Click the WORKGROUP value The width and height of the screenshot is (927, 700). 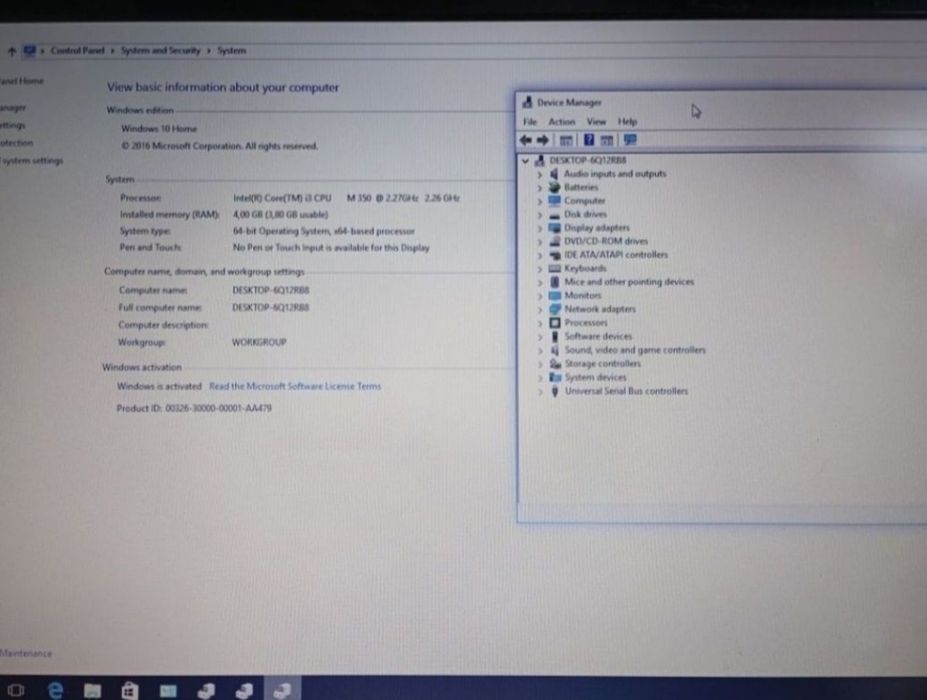point(259,342)
